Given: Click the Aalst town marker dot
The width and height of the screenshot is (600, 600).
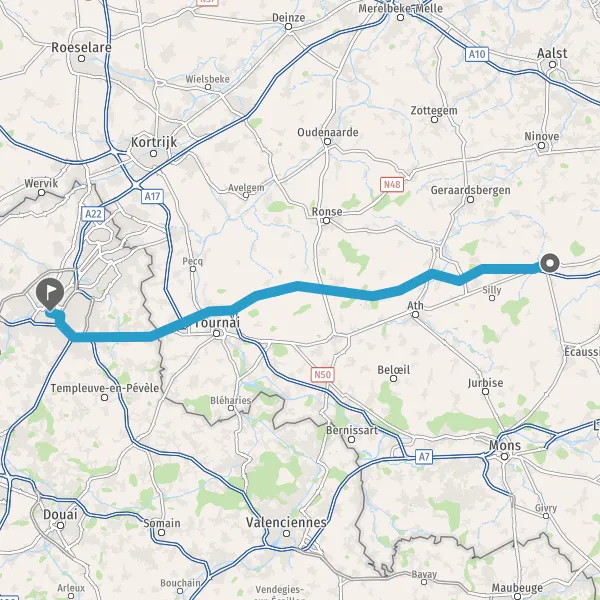Looking at the screenshot, I should (x=552, y=65).
